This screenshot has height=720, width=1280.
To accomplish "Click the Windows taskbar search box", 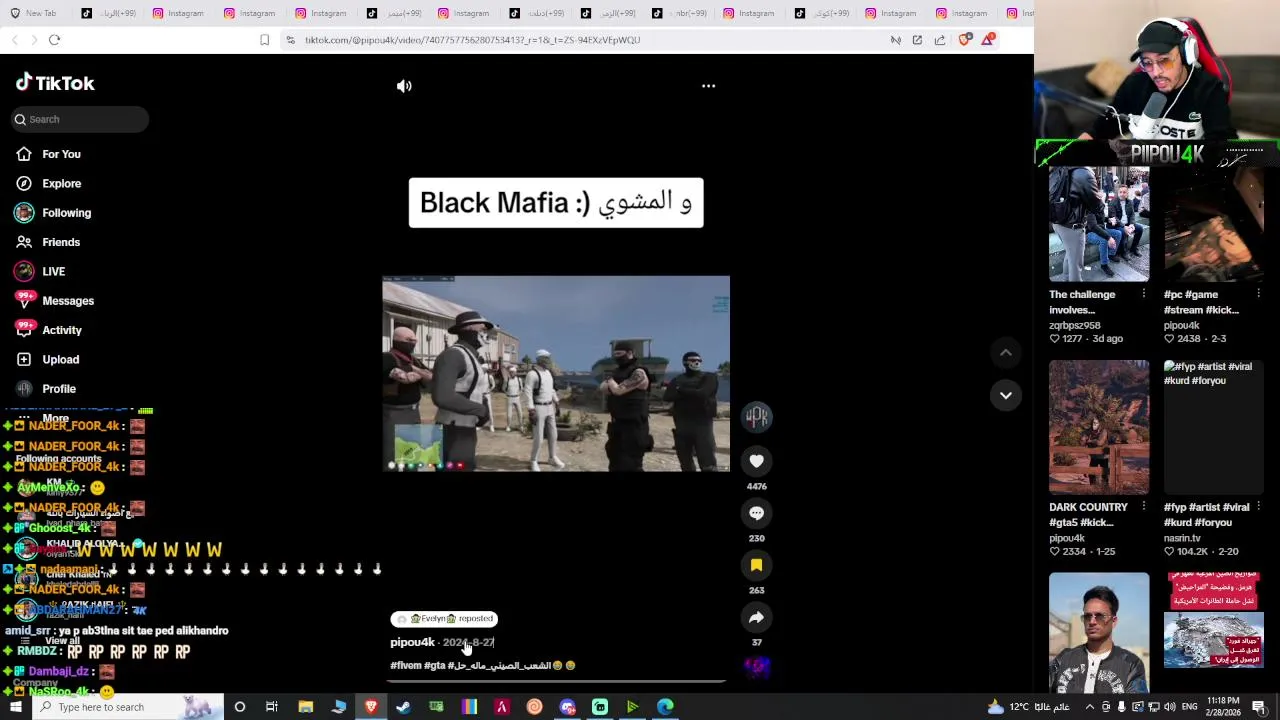I will click(130, 707).
